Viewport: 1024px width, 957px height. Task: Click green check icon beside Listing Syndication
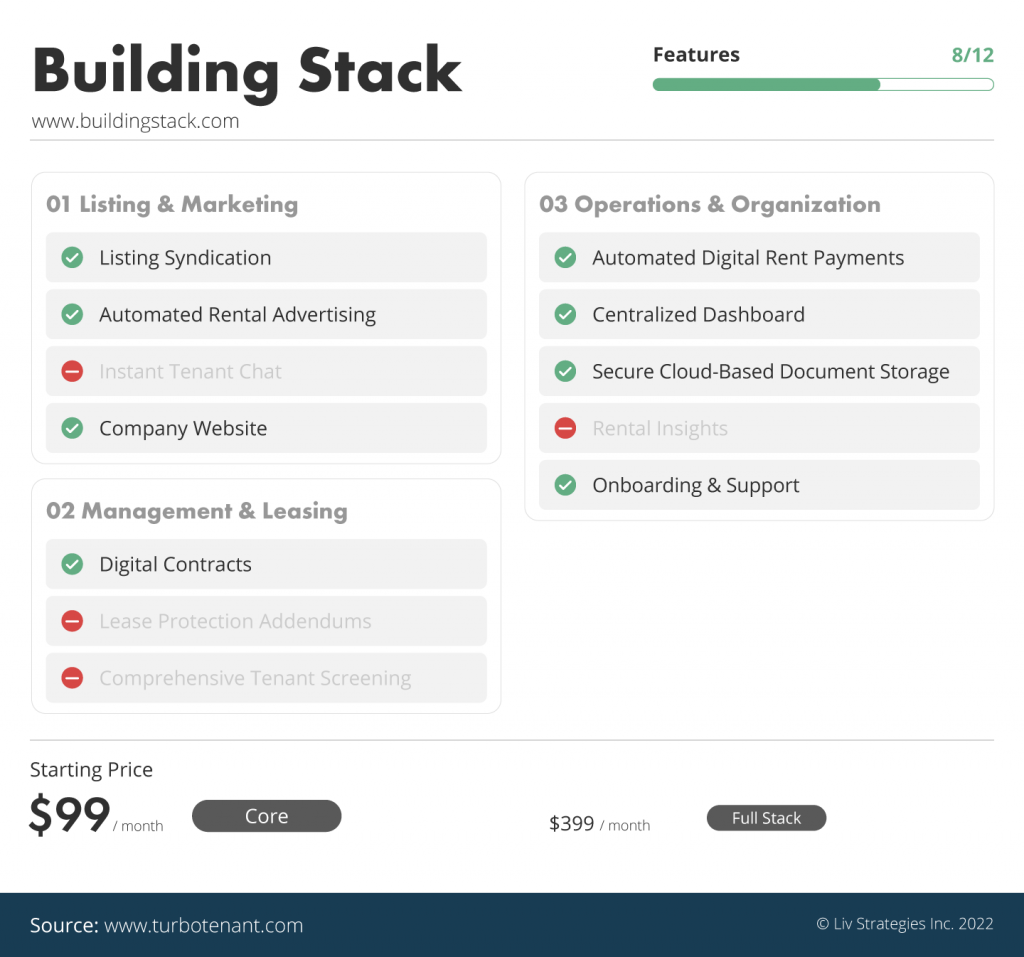click(72, 257)
